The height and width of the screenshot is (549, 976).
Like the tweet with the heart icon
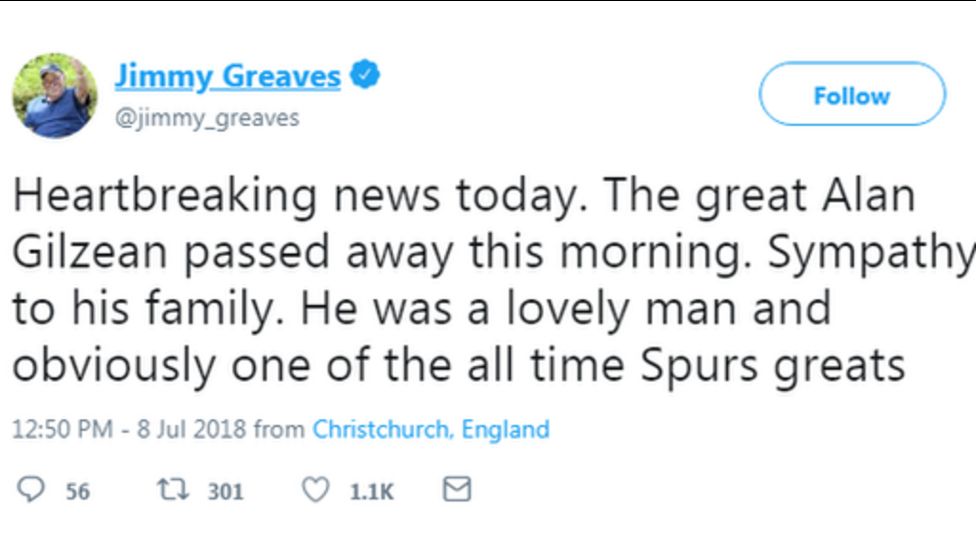tap(316, 490)
